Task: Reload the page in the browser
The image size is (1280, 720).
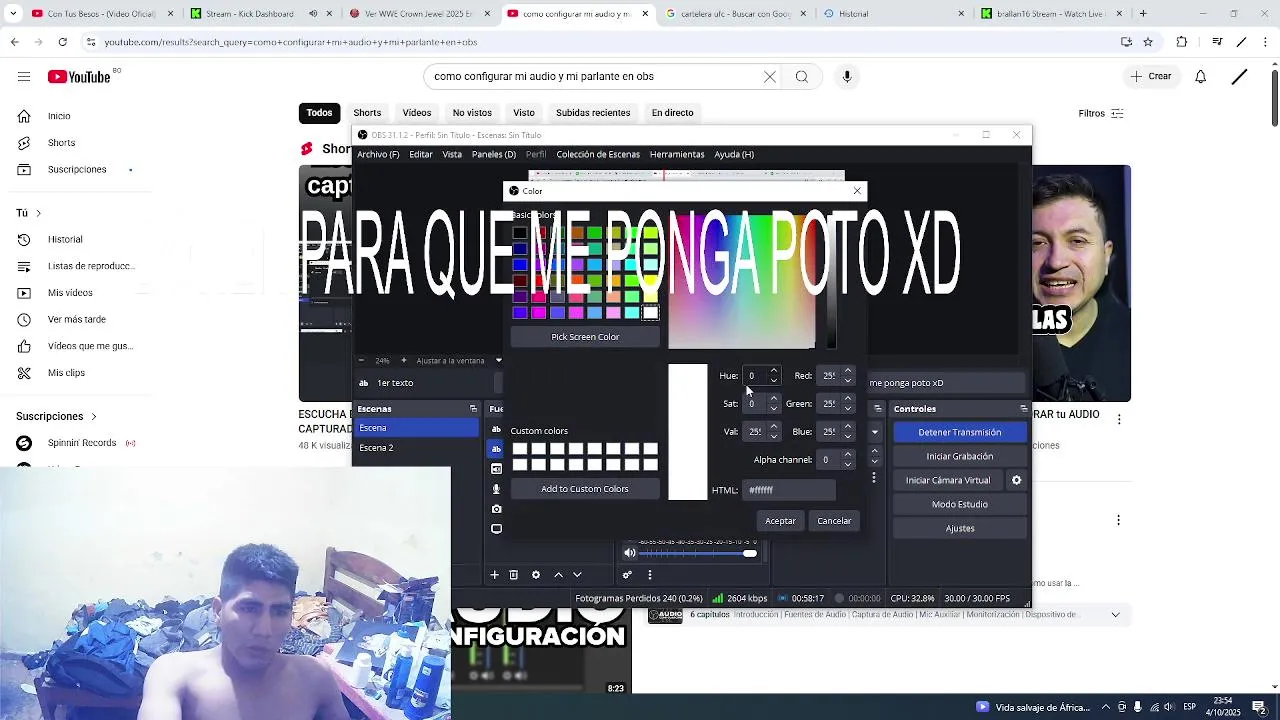Action: pos(62,42)
